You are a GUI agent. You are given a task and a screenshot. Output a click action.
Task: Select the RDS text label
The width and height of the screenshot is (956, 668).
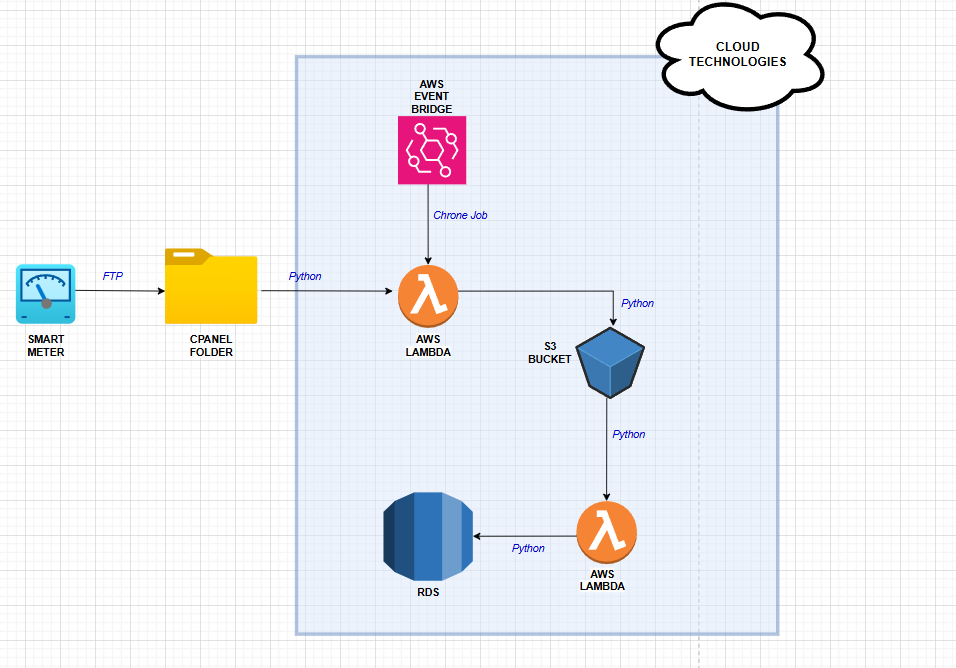point(428,591)
